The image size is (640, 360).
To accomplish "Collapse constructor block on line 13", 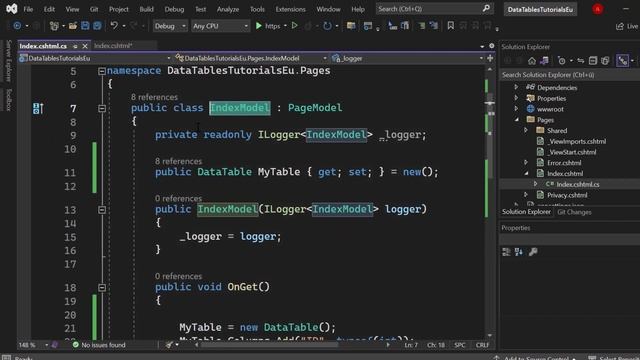I will pos(102,210).
